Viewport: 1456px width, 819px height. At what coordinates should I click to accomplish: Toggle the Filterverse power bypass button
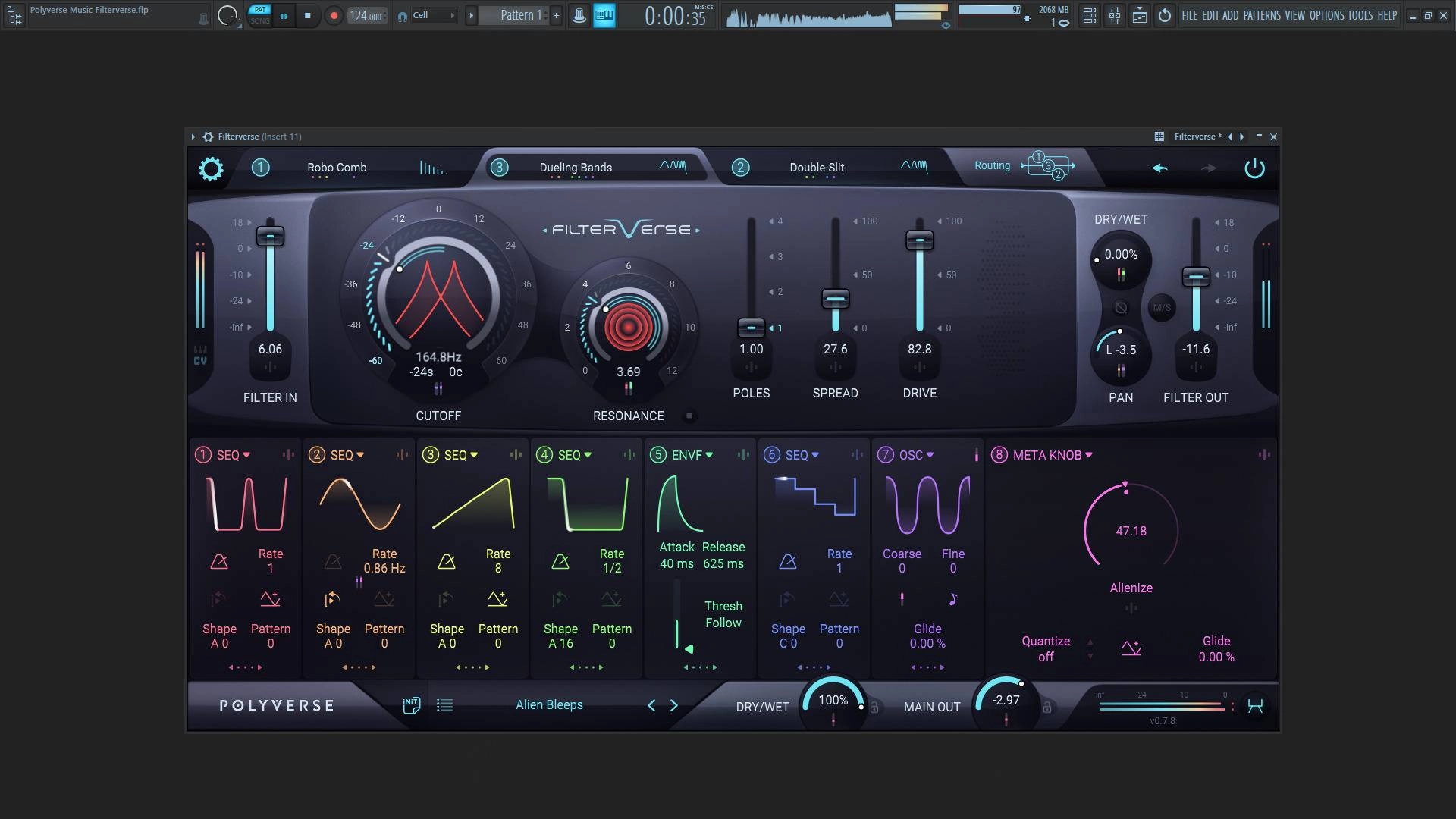pos(1254,168)
